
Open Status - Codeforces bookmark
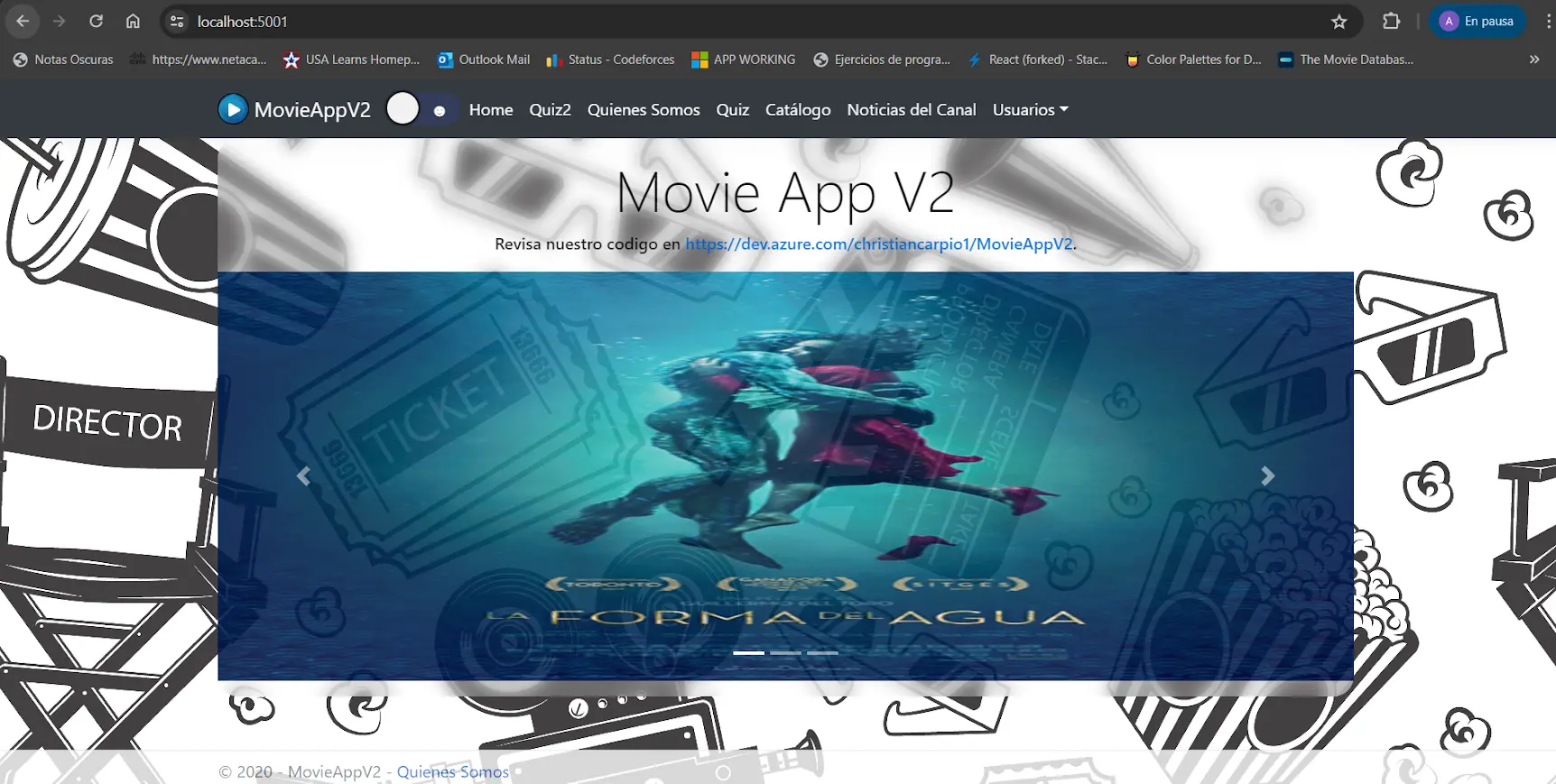click(x=610, y=60)
